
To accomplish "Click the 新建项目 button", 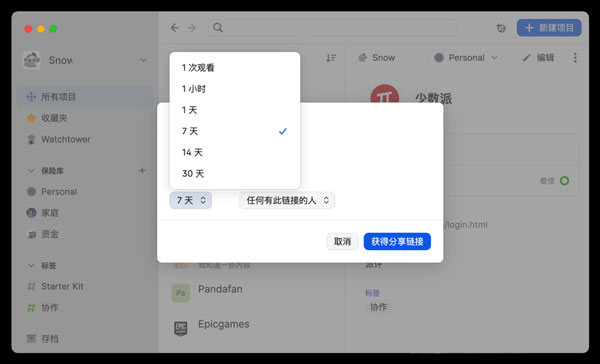I will pyautogui.click(x=549, y=28).
